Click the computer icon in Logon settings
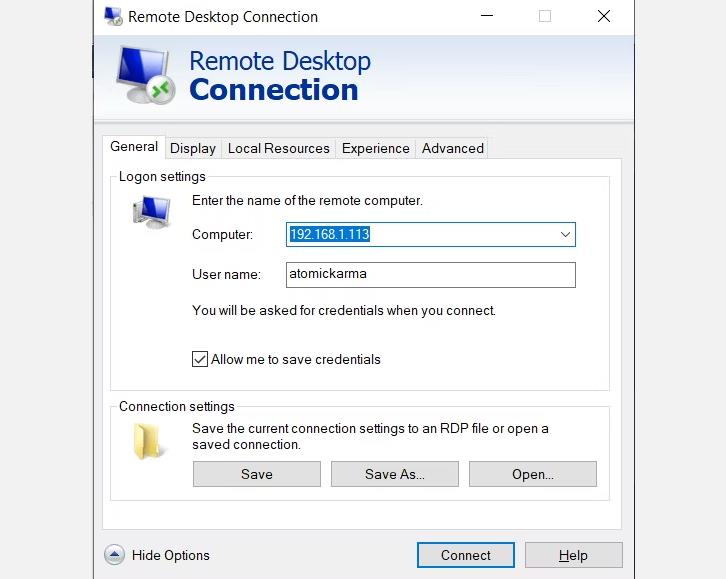The width and height of the screenshot is (726, 579). click(x=152, y=212)
